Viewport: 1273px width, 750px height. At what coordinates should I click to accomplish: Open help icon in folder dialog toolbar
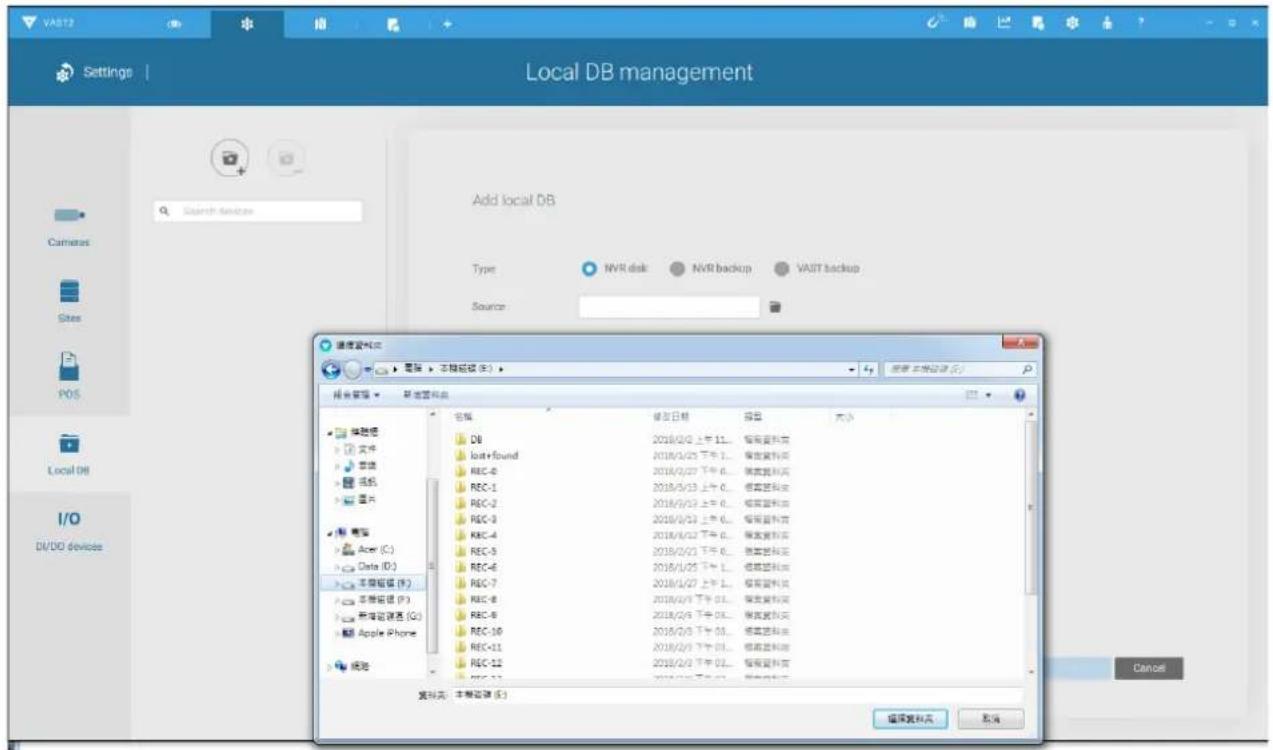[1020, 396]
